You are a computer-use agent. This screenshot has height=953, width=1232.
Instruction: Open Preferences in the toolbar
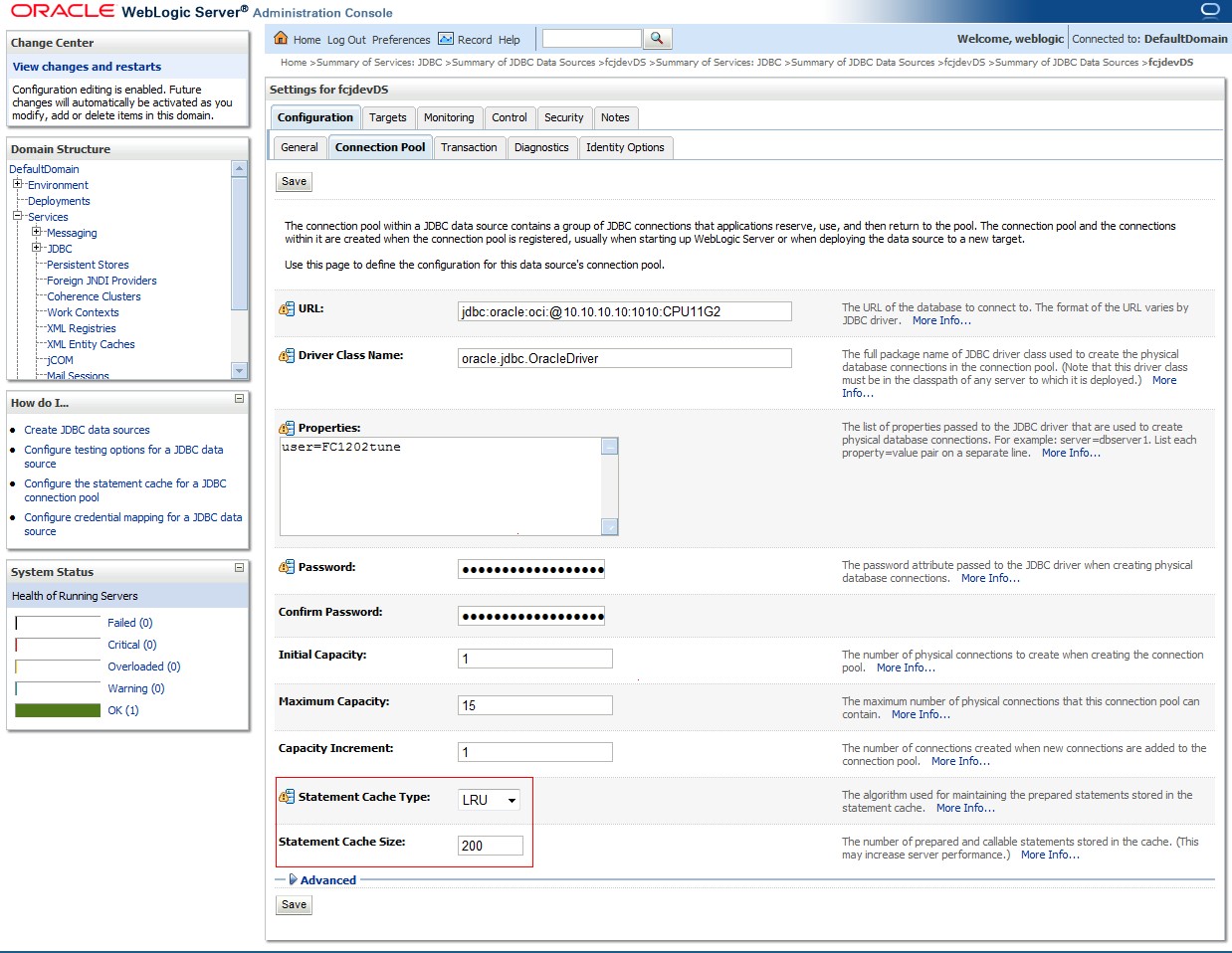tap(401, 40)
